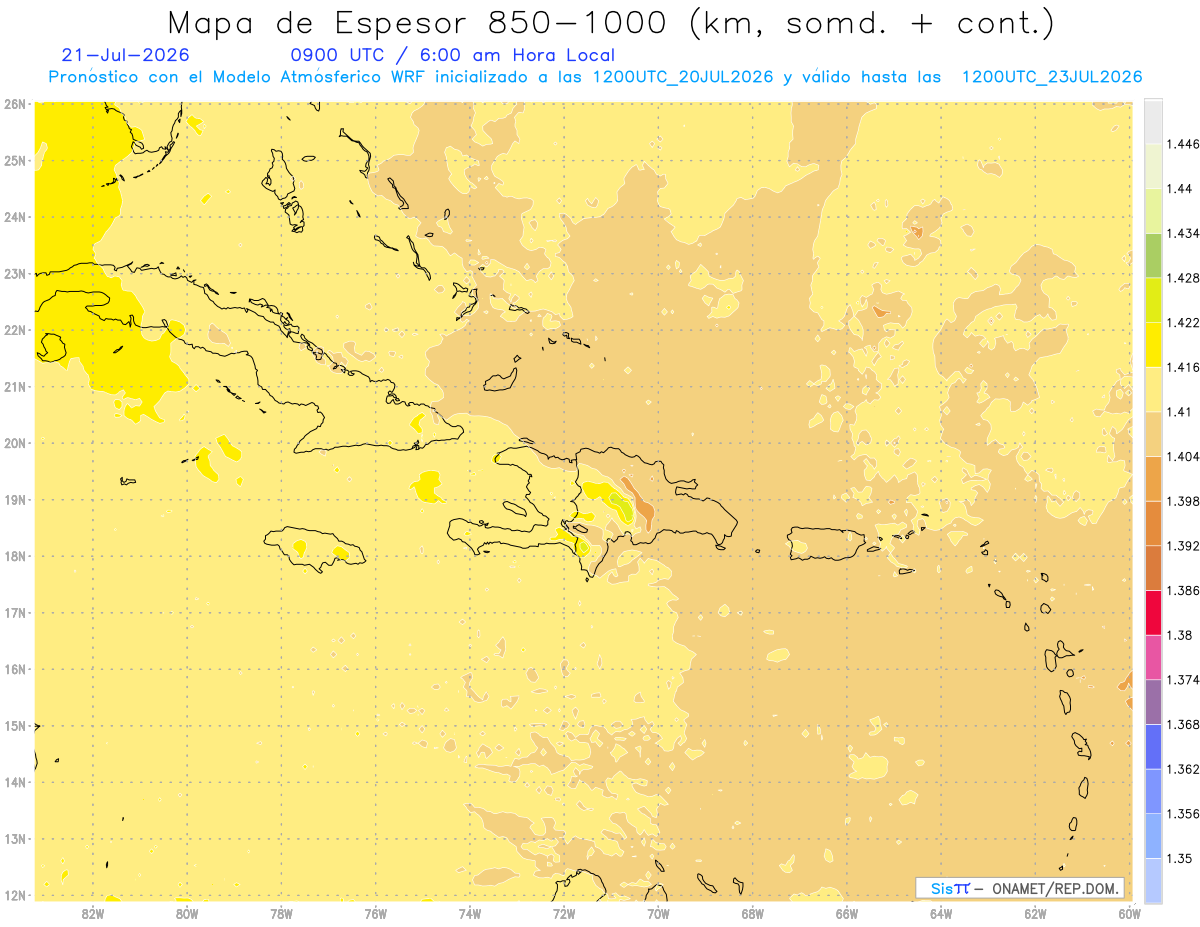Screen dimensions: 1200x927
Task: Pick the bright yellow 1.416–1.422 legend swatch
Action: click(x=1153, y=345)
